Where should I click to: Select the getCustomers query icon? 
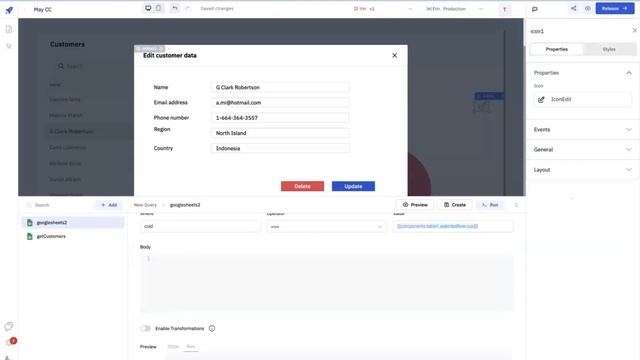pos(29,236)
